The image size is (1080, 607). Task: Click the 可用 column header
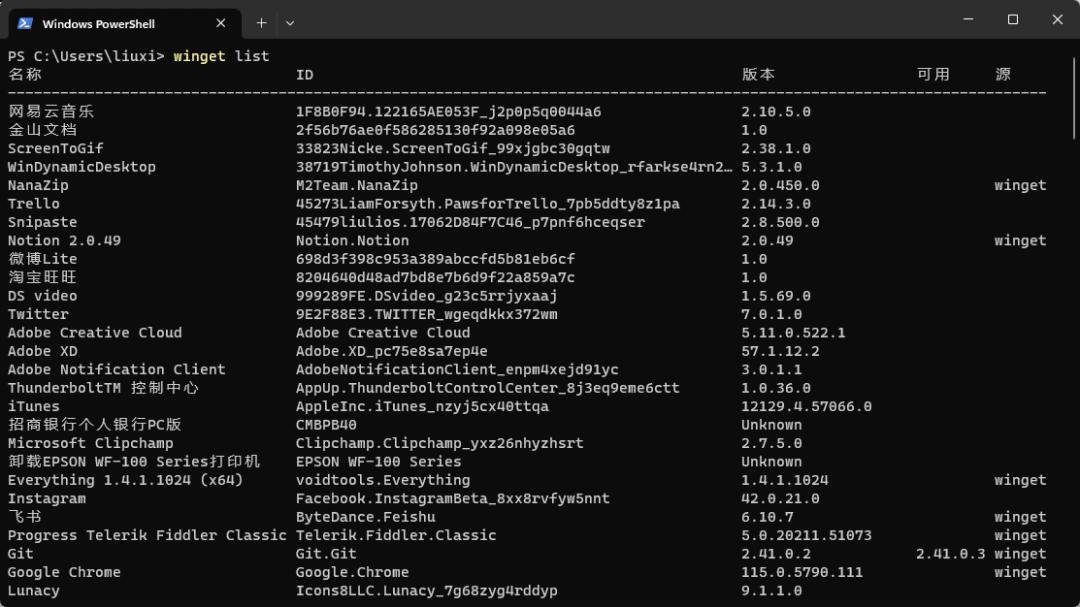pos(933,74)
